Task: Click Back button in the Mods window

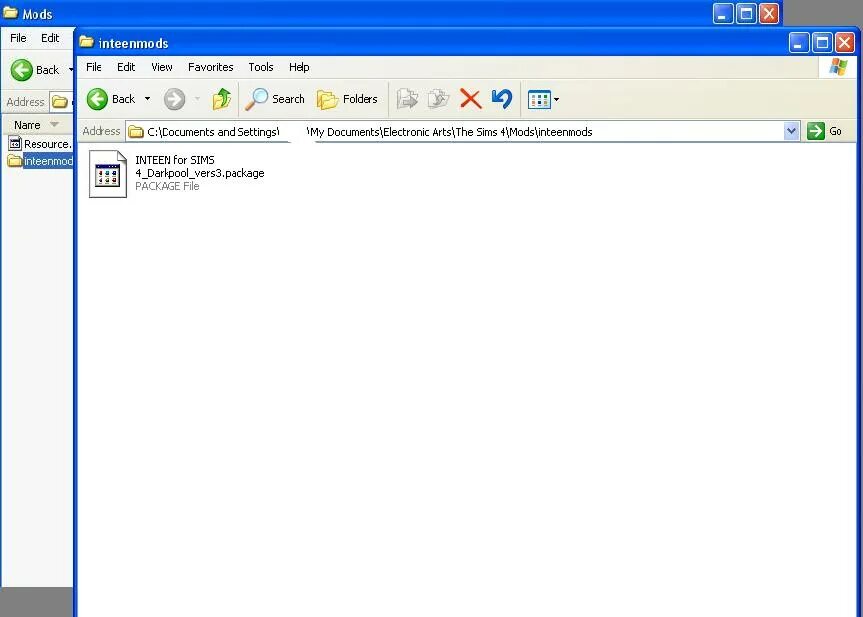Action: [35, 70]
